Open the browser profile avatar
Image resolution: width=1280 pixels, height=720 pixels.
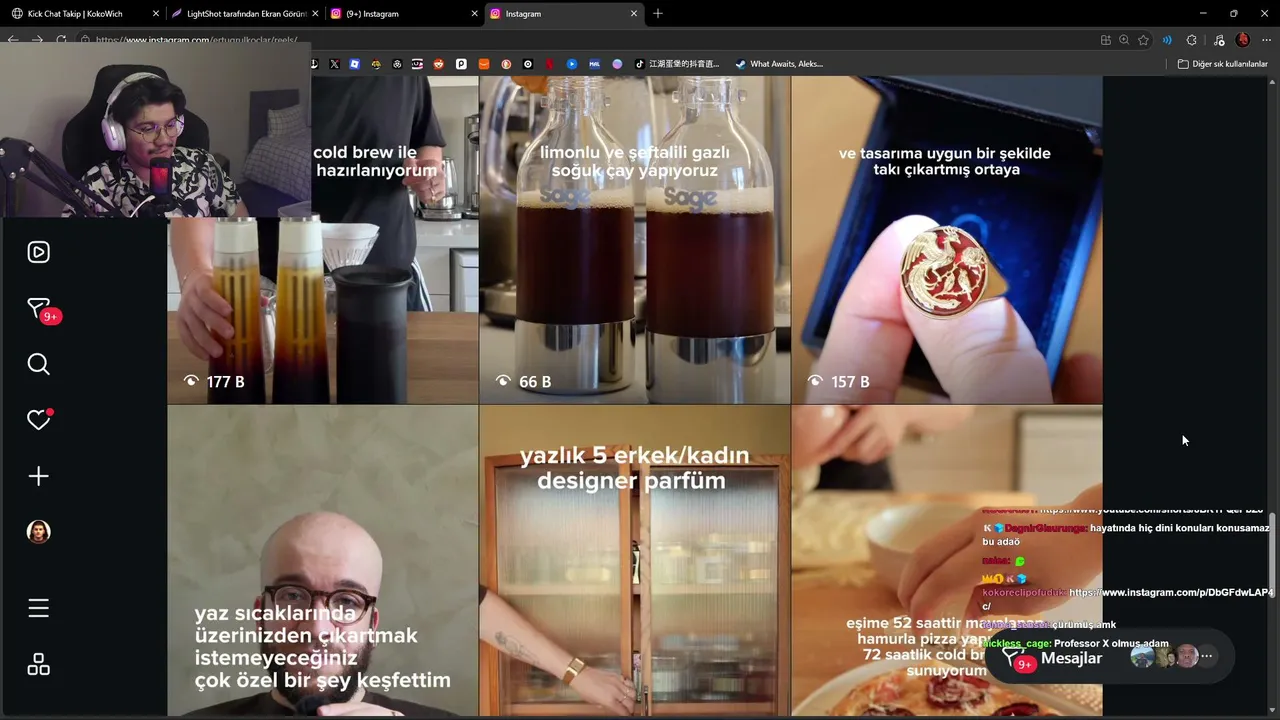[1243, 40]
